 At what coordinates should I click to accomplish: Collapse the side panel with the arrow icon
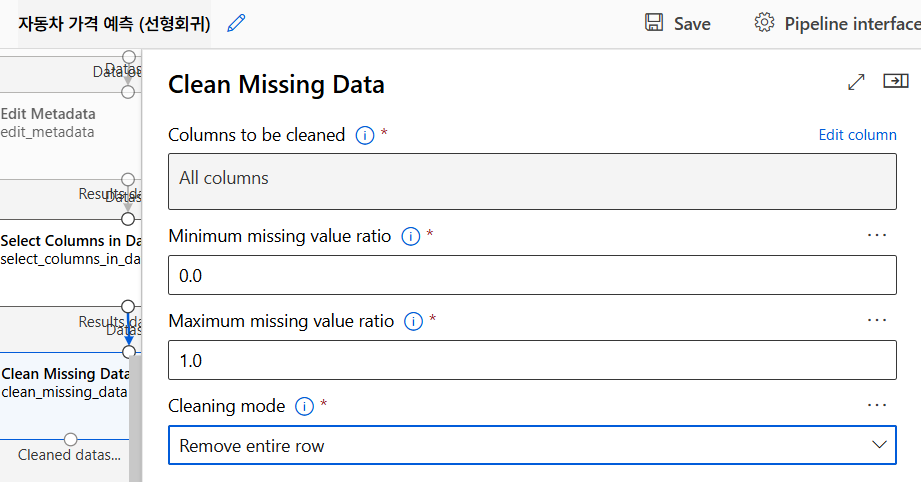click(x=895, y=82)
